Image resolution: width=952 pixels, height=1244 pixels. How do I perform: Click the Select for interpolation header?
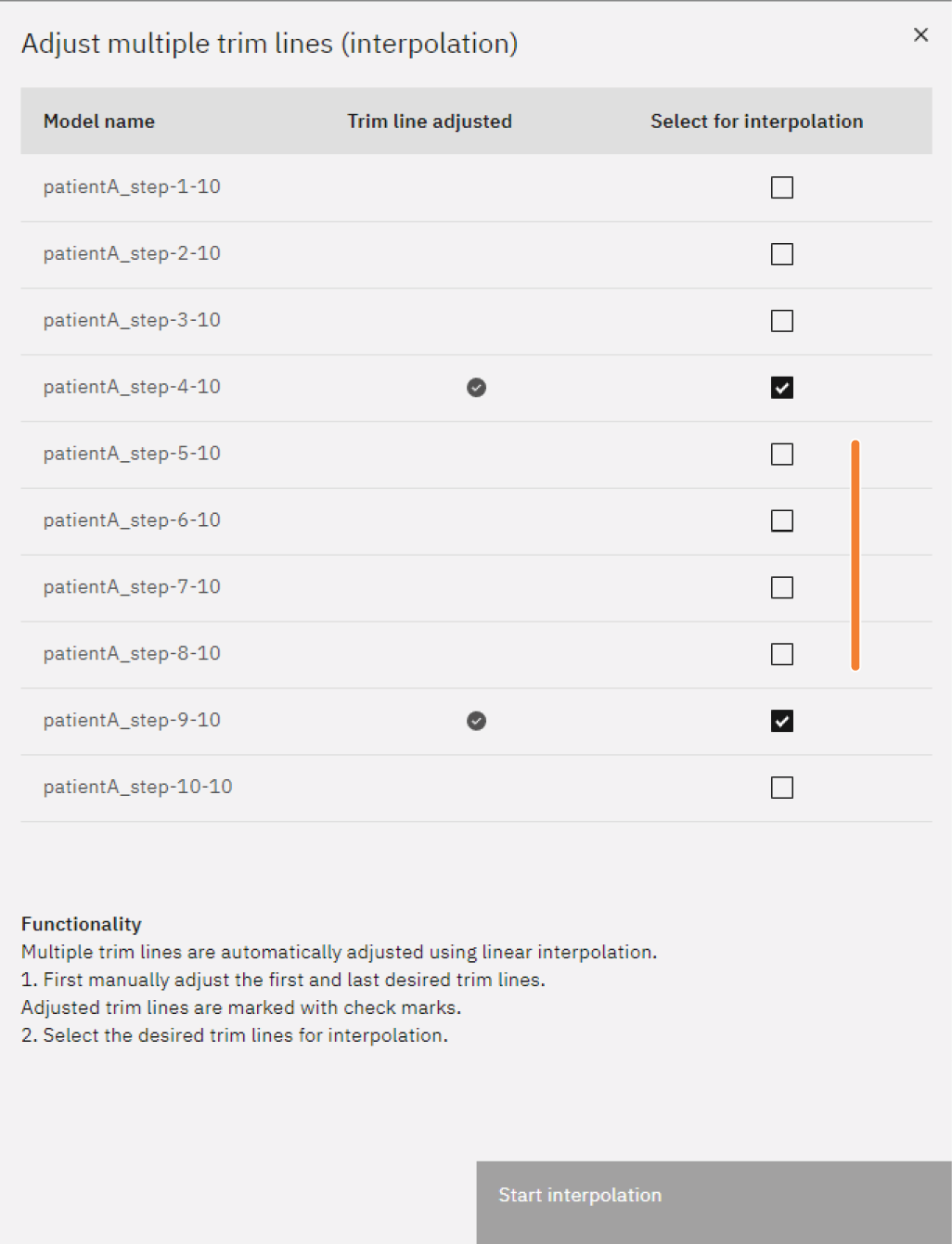point(756,122)
